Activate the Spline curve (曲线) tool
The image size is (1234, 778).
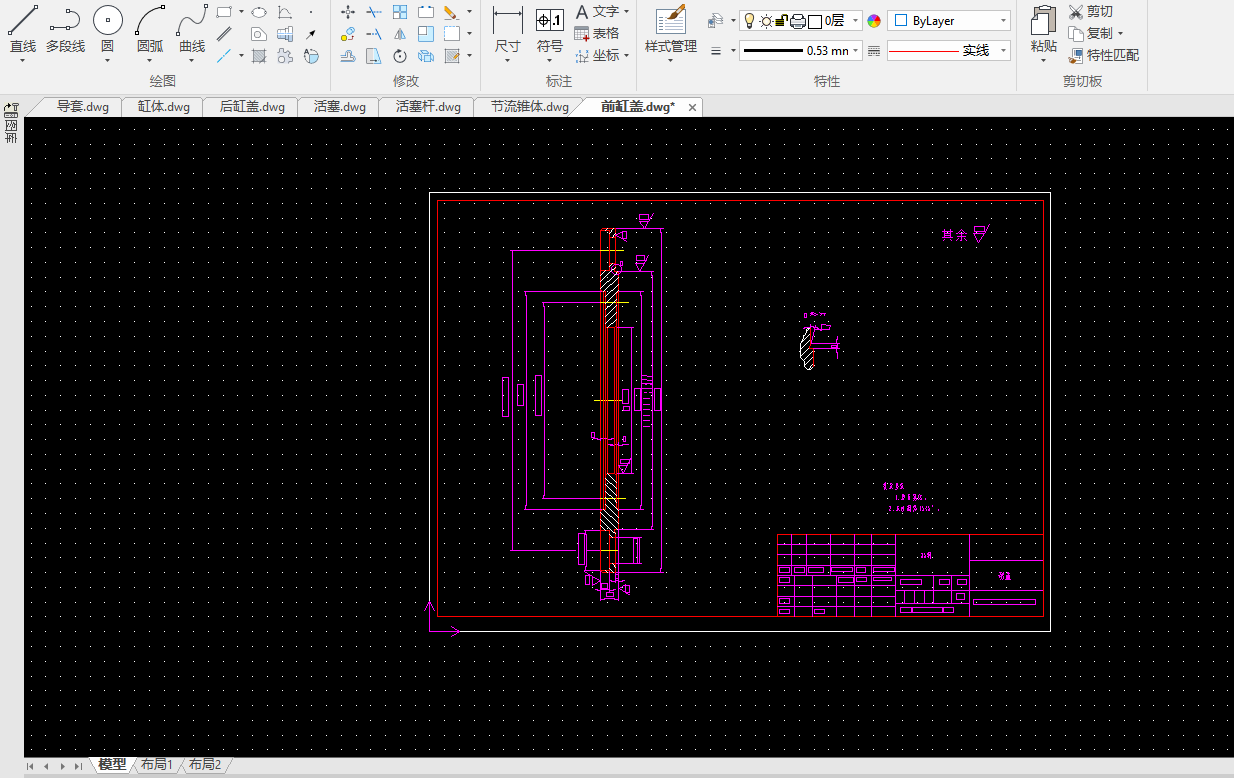[192, 28]
